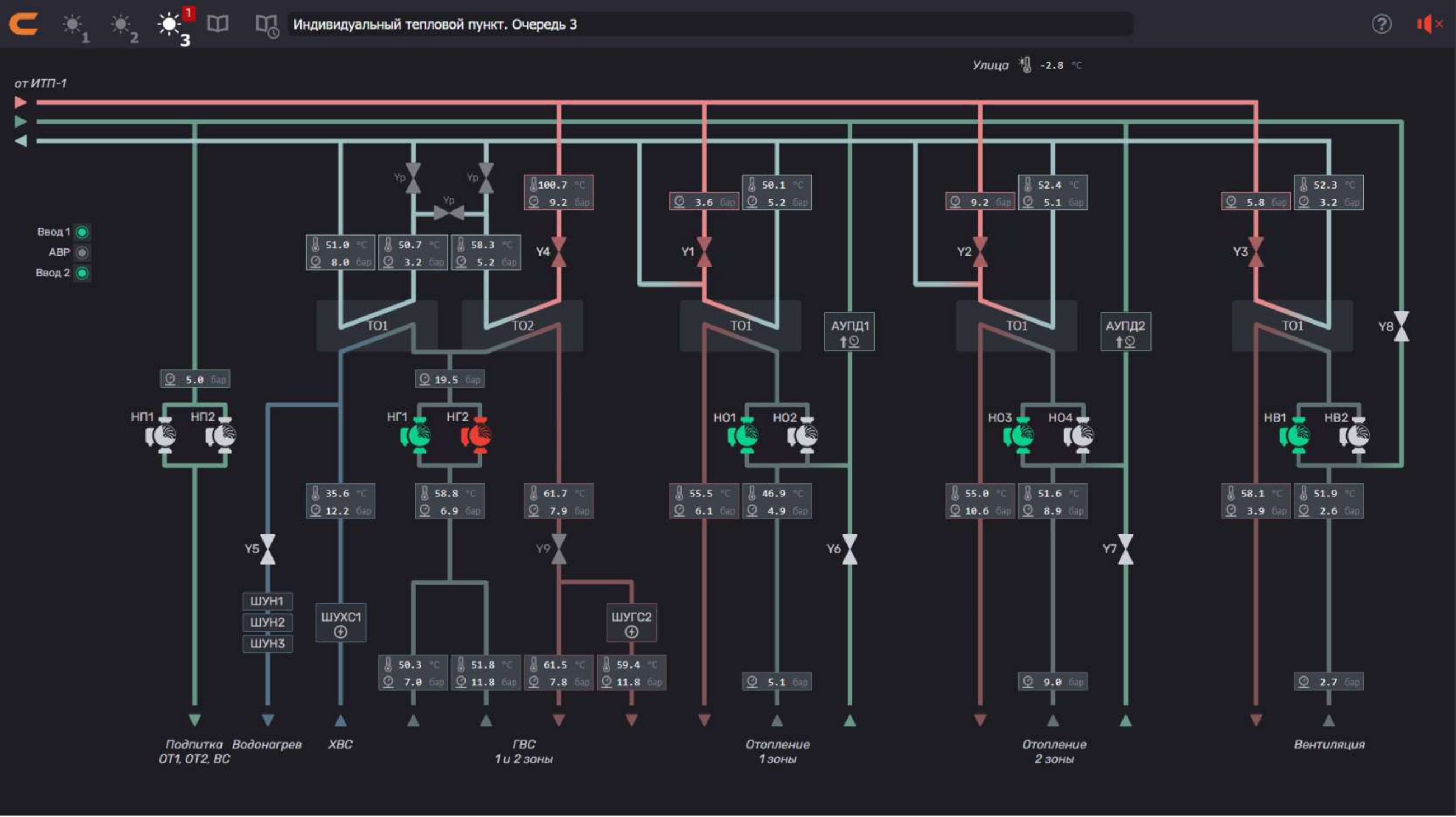The image size is (1456, 817).
Task: Click the Y4 control valve
Action: point(558,252)
